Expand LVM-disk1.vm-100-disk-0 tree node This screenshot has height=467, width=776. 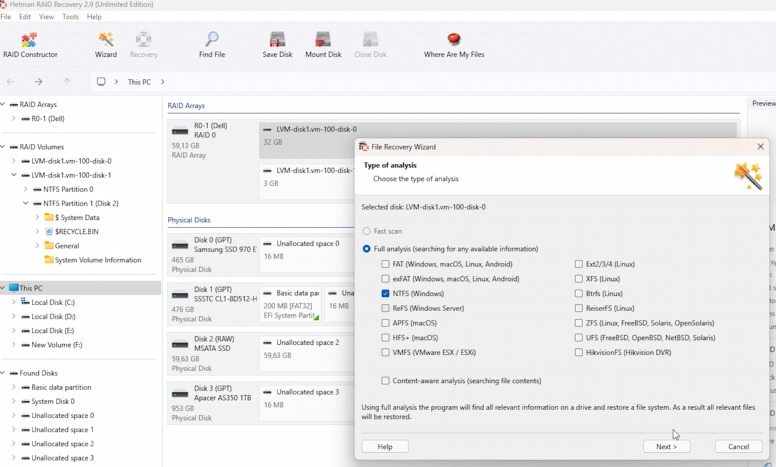click(14, 161)
